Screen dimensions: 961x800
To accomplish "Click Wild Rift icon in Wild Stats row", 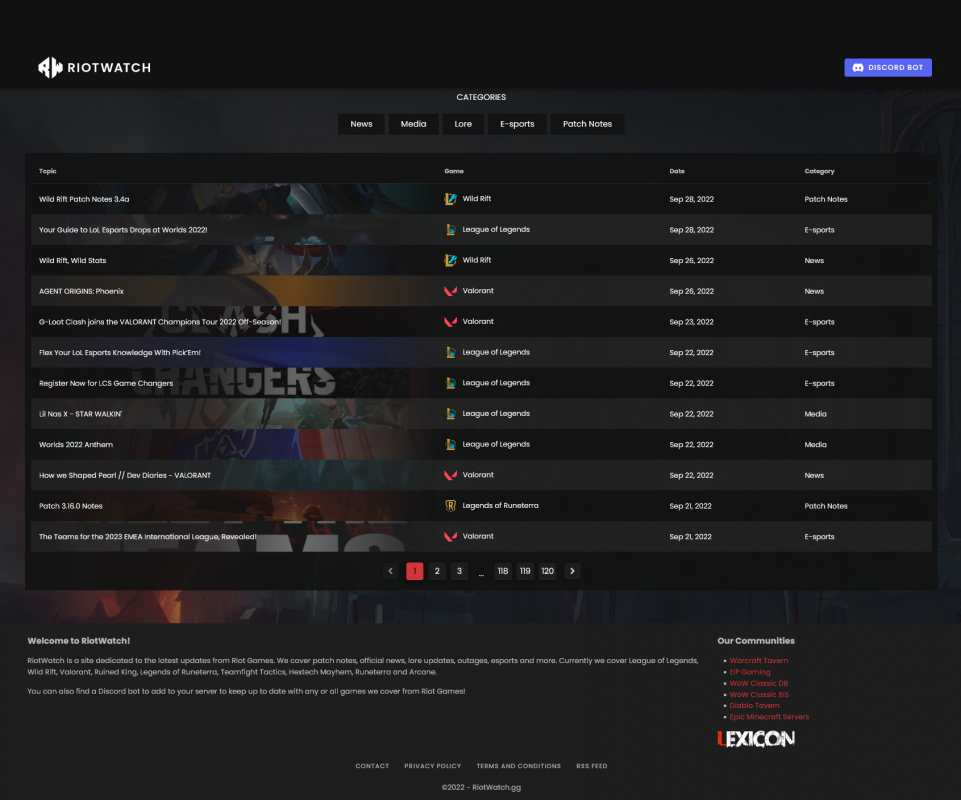I will point(450,260).
